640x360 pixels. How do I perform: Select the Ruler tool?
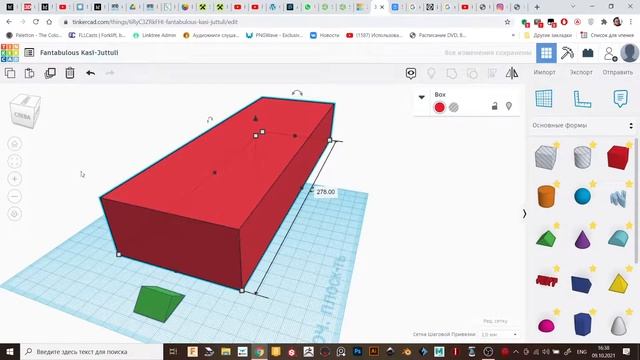[582, 99]
